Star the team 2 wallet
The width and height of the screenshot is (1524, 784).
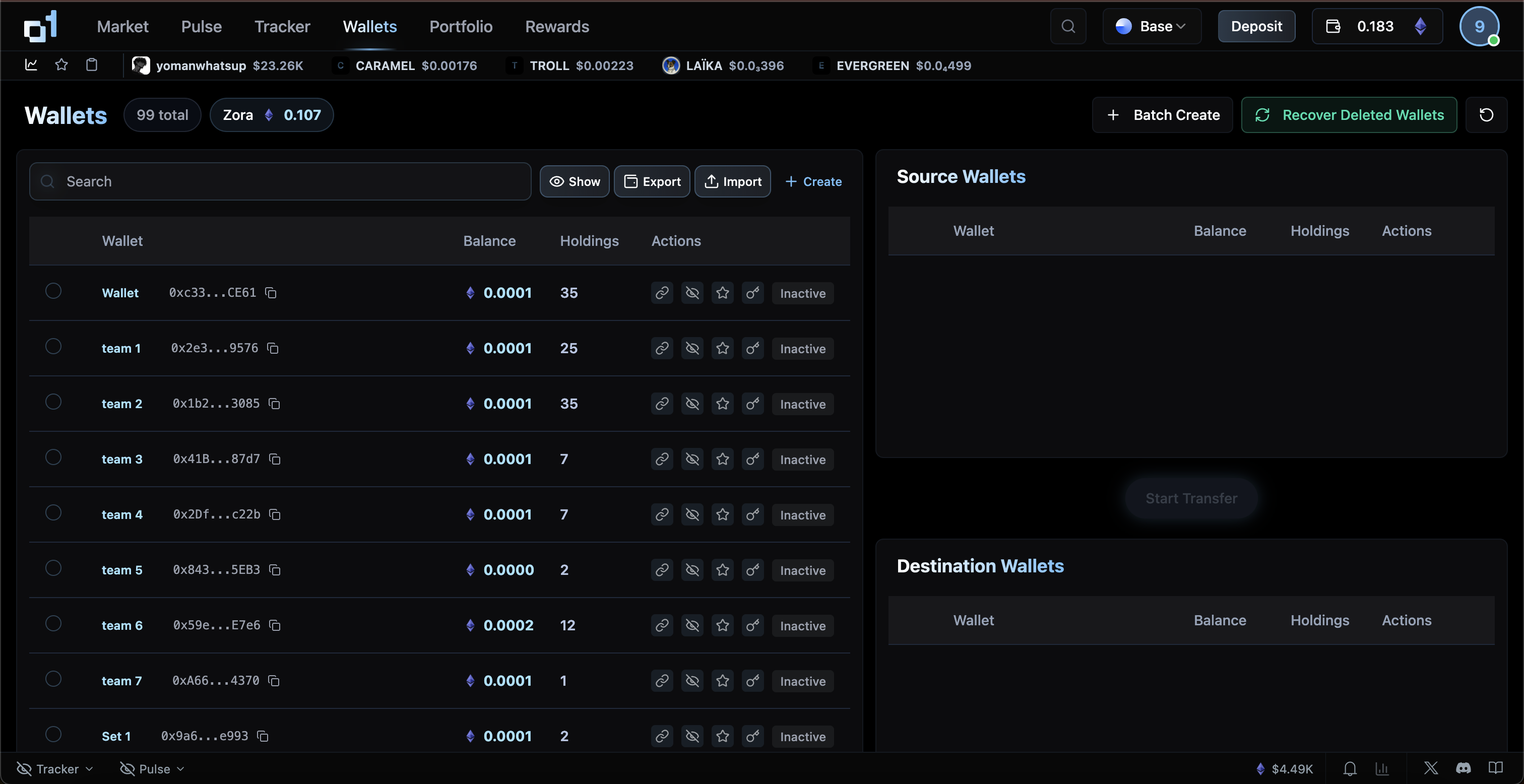click(x=722, y=404)
